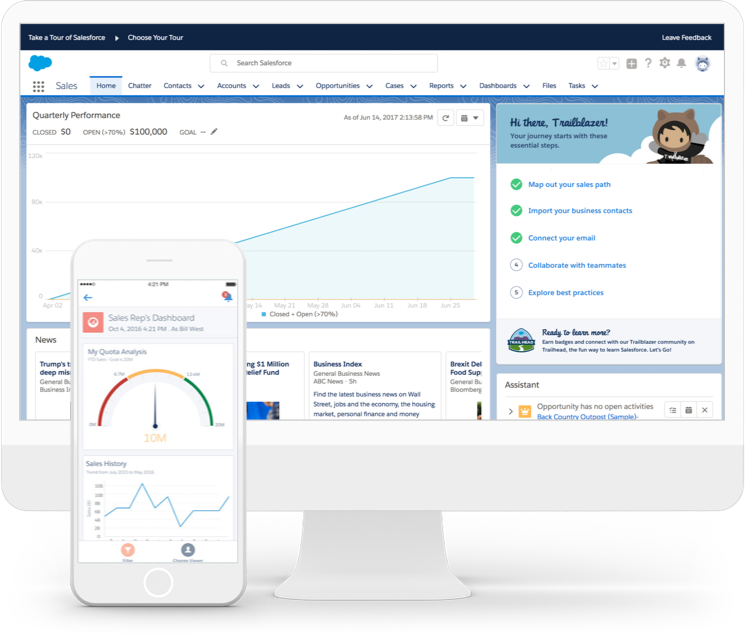Expand the Opportunities tab dropdown chevron
Image resolution: width=745 pixels, height=633 pixels.
[x=369, y=86]
